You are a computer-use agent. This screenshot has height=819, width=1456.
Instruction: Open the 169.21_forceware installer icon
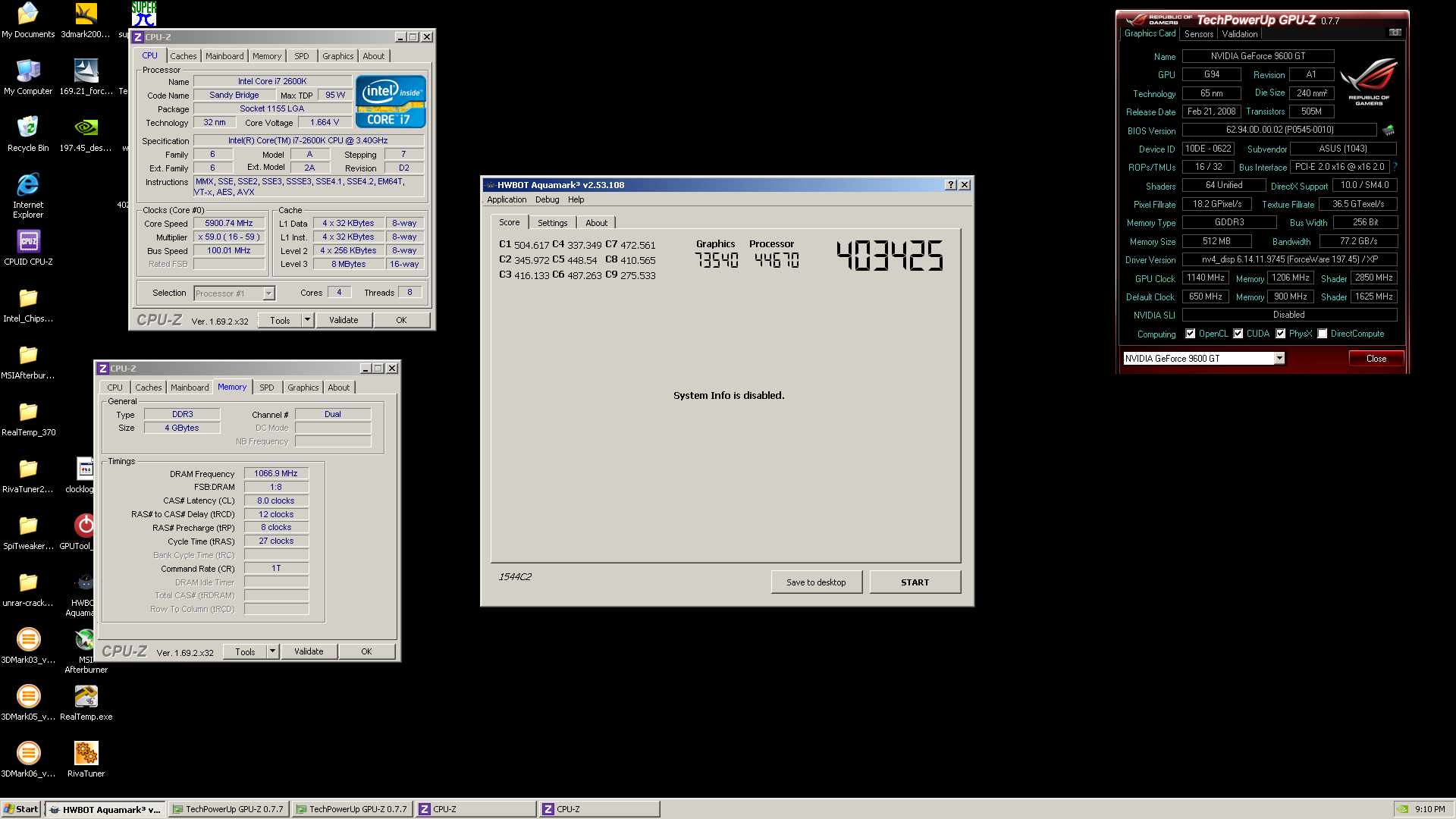pyautogui.click(x=86, y=77)
